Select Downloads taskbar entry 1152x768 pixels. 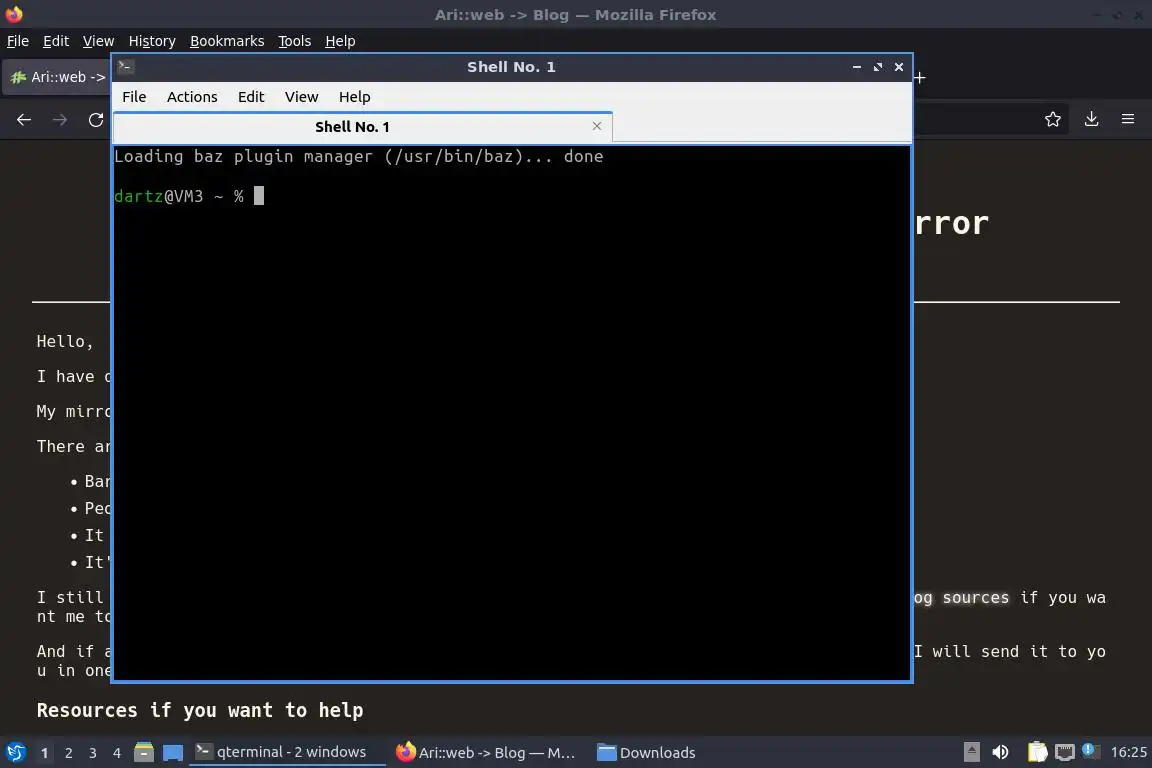click(x=647, y=752)
